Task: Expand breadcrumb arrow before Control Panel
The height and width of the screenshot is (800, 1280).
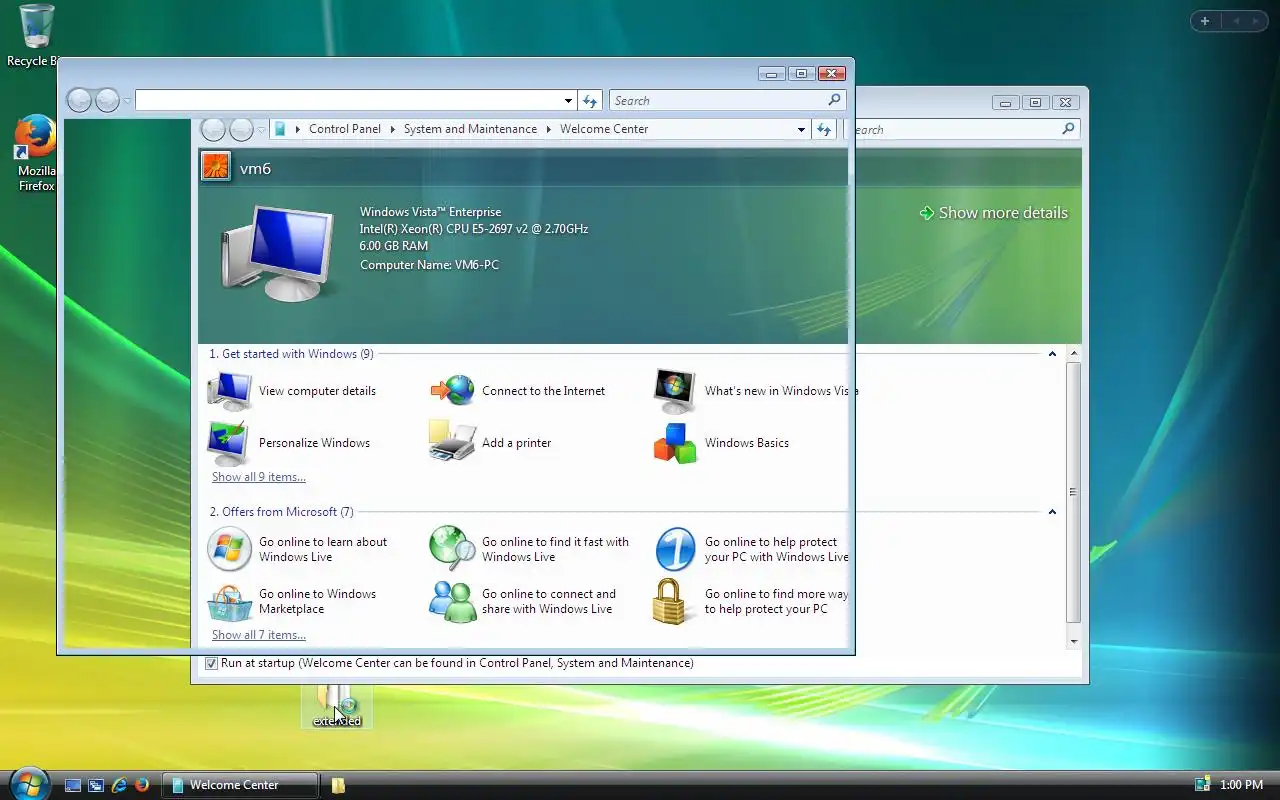Action: 298,129
